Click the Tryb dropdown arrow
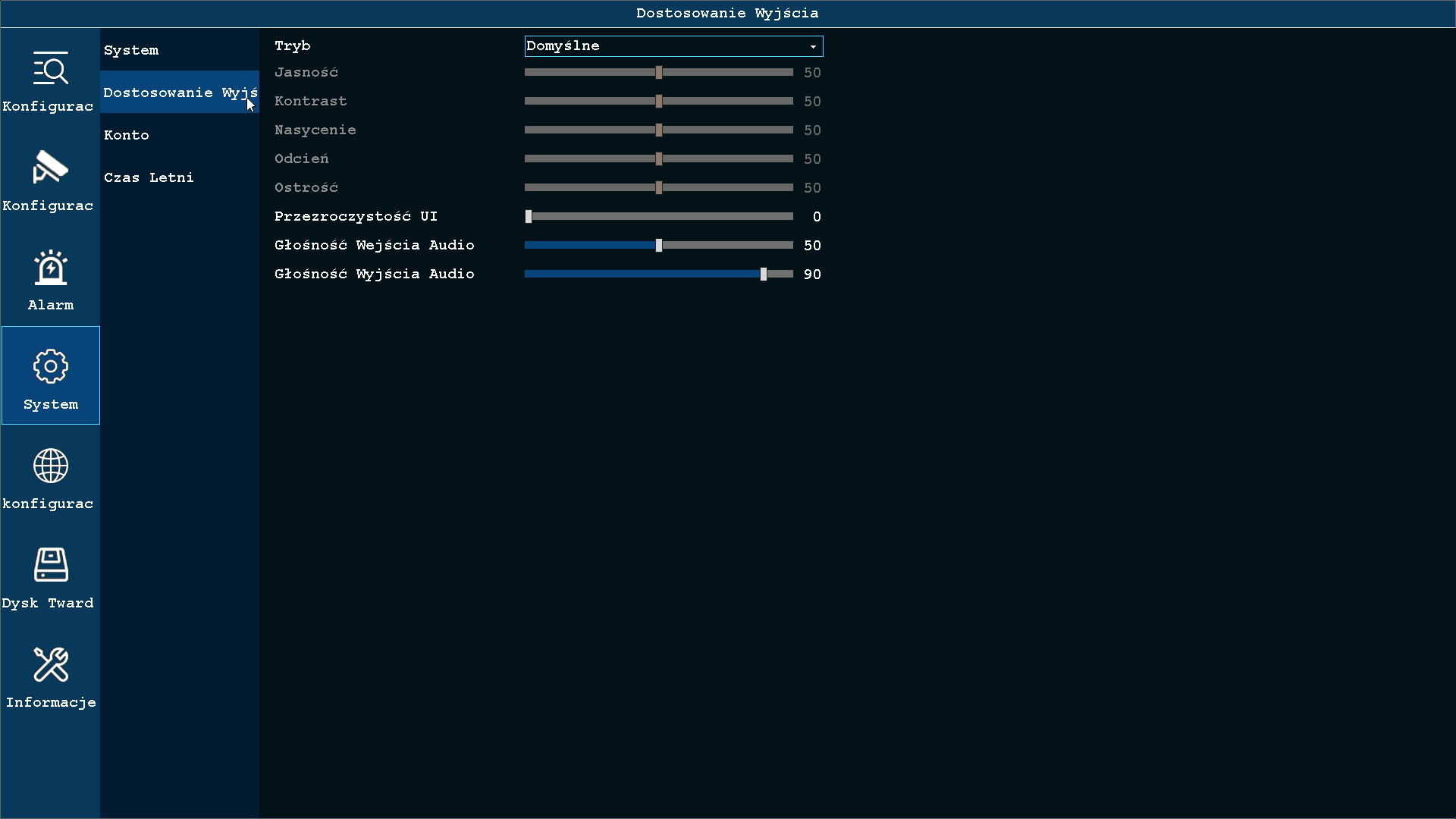 813,47
